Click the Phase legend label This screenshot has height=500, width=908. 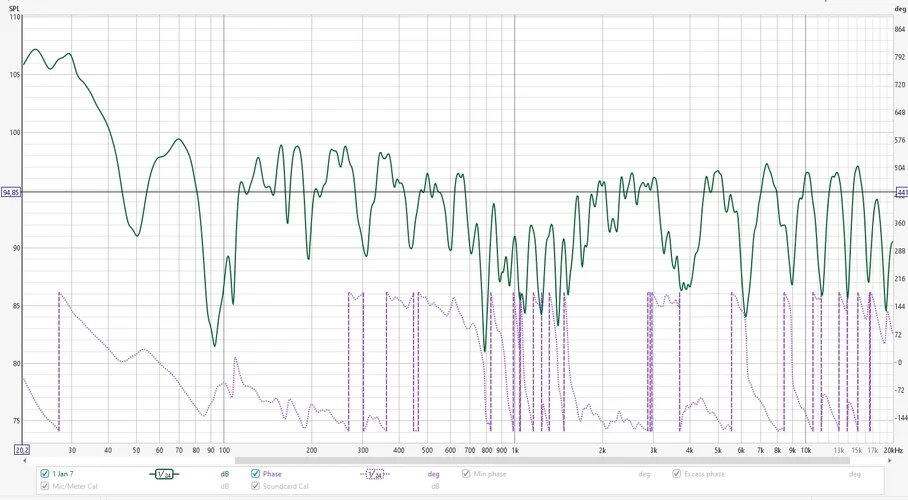tap(272, 474)
